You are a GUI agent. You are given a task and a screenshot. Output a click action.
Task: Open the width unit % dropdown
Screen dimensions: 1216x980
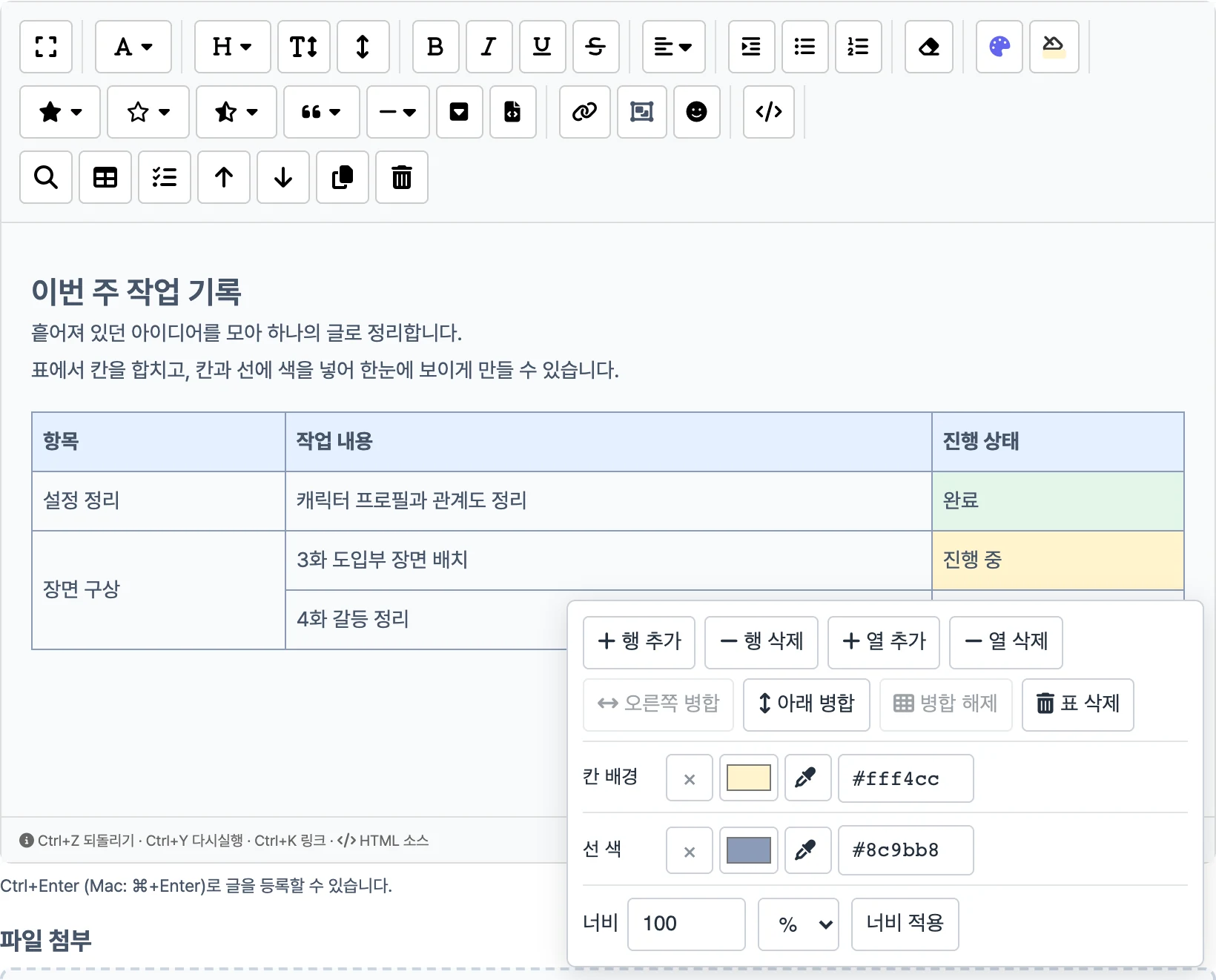click(799, 924)
